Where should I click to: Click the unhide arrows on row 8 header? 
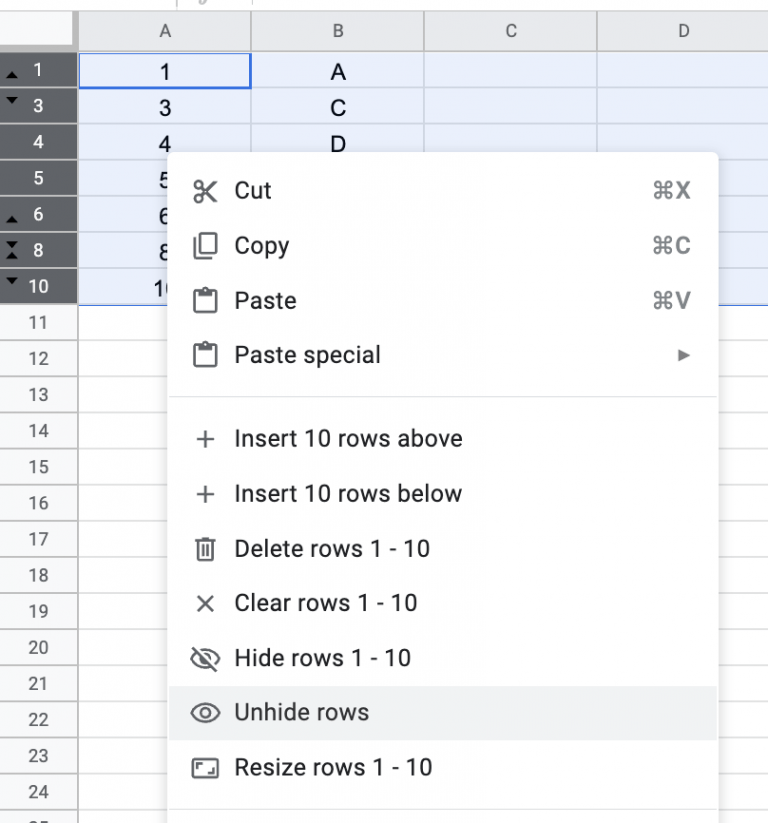pos(12,250)
